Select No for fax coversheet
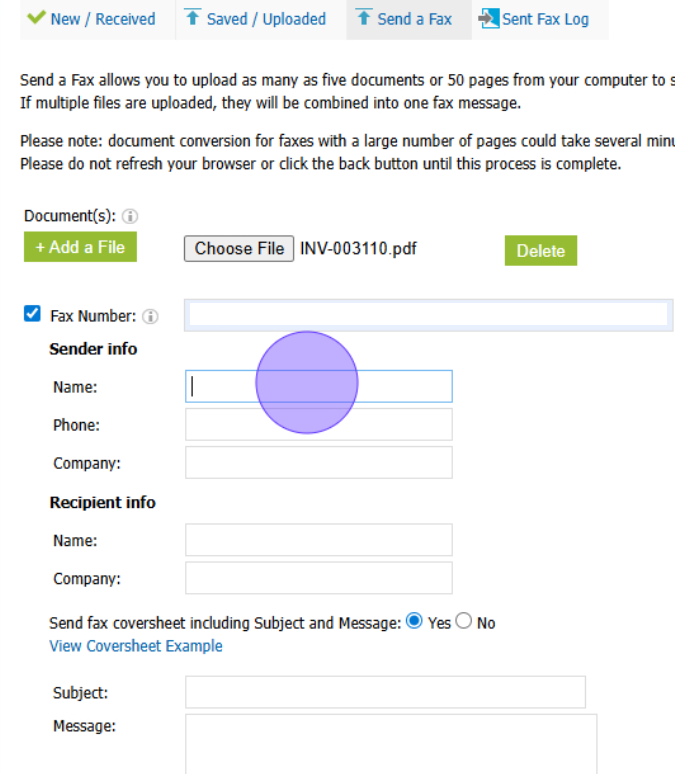Screen dimensions: 675x774 pyautogui.click(x=464, y=621)
